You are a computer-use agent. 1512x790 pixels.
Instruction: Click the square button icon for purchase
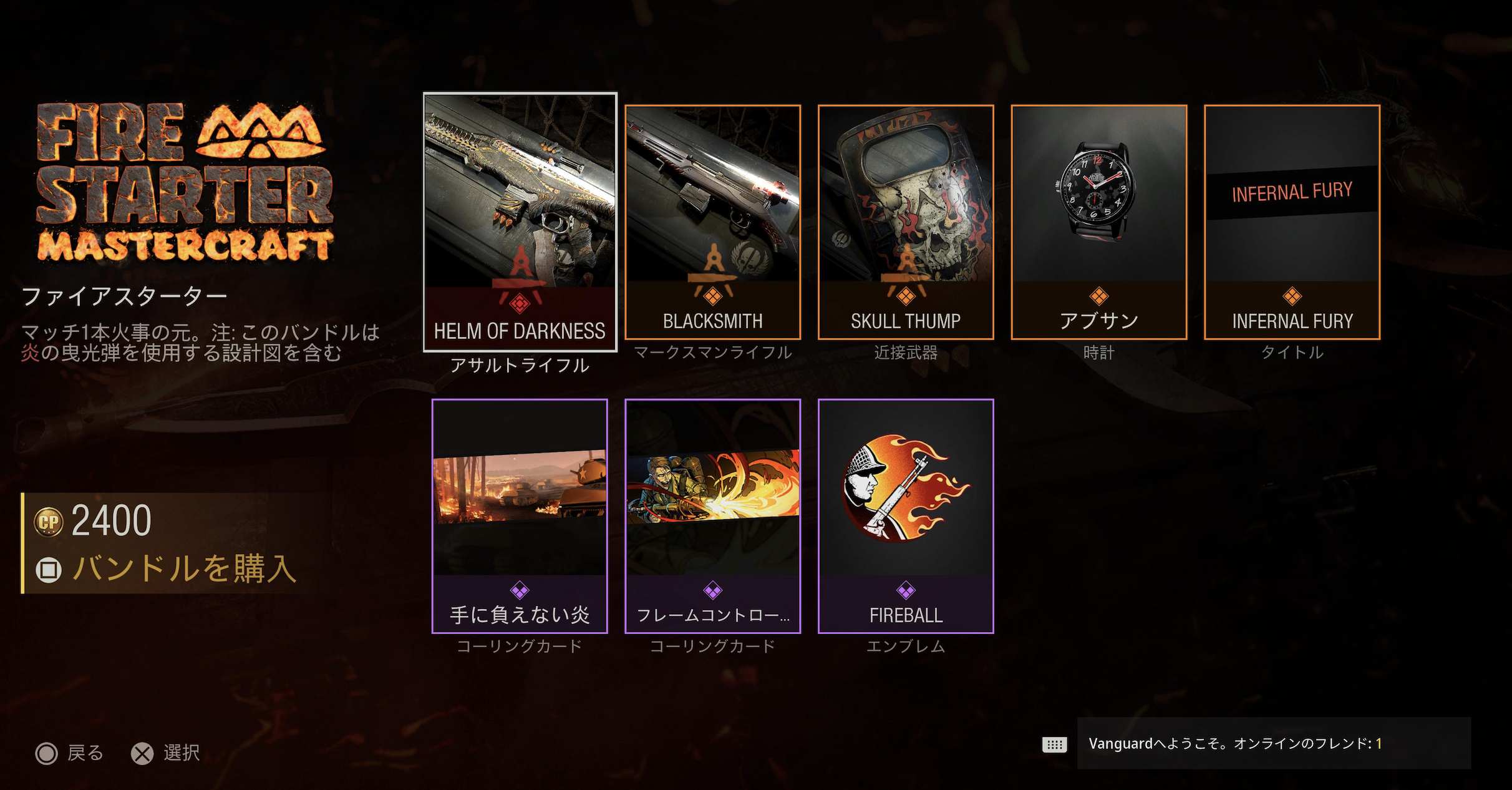[x=49, y=570]
